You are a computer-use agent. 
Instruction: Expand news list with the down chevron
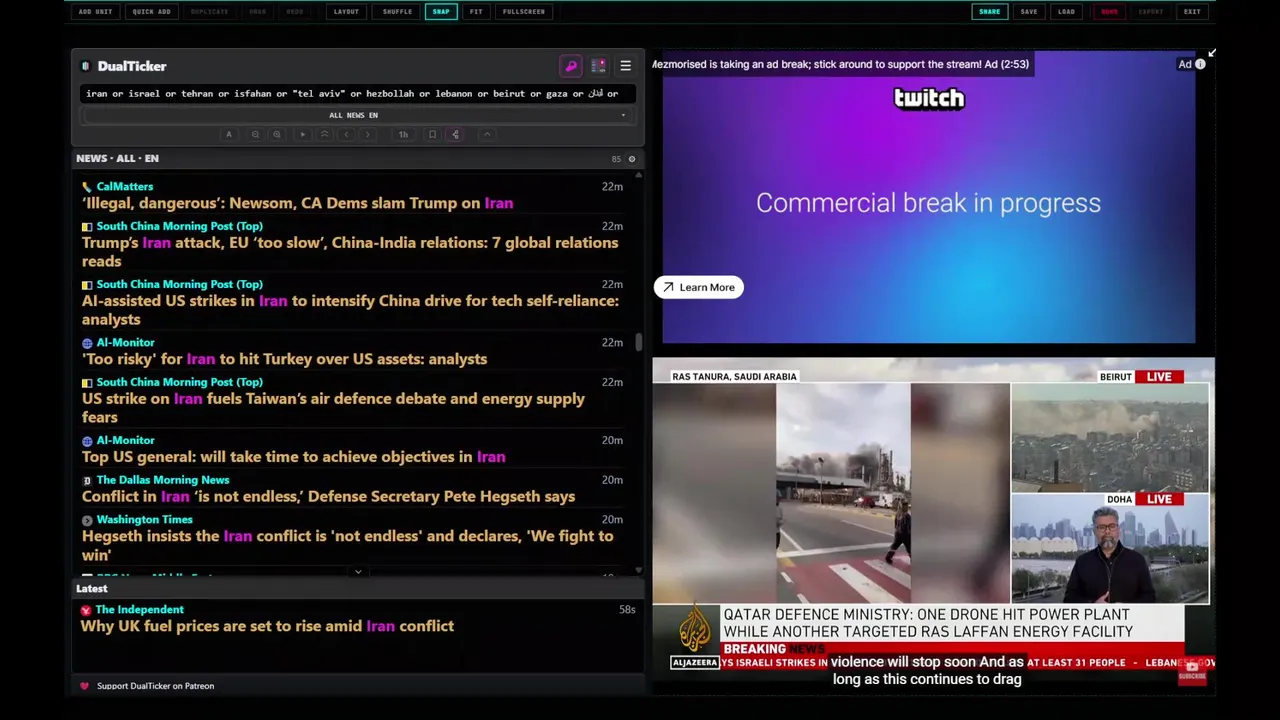point(358,572)
